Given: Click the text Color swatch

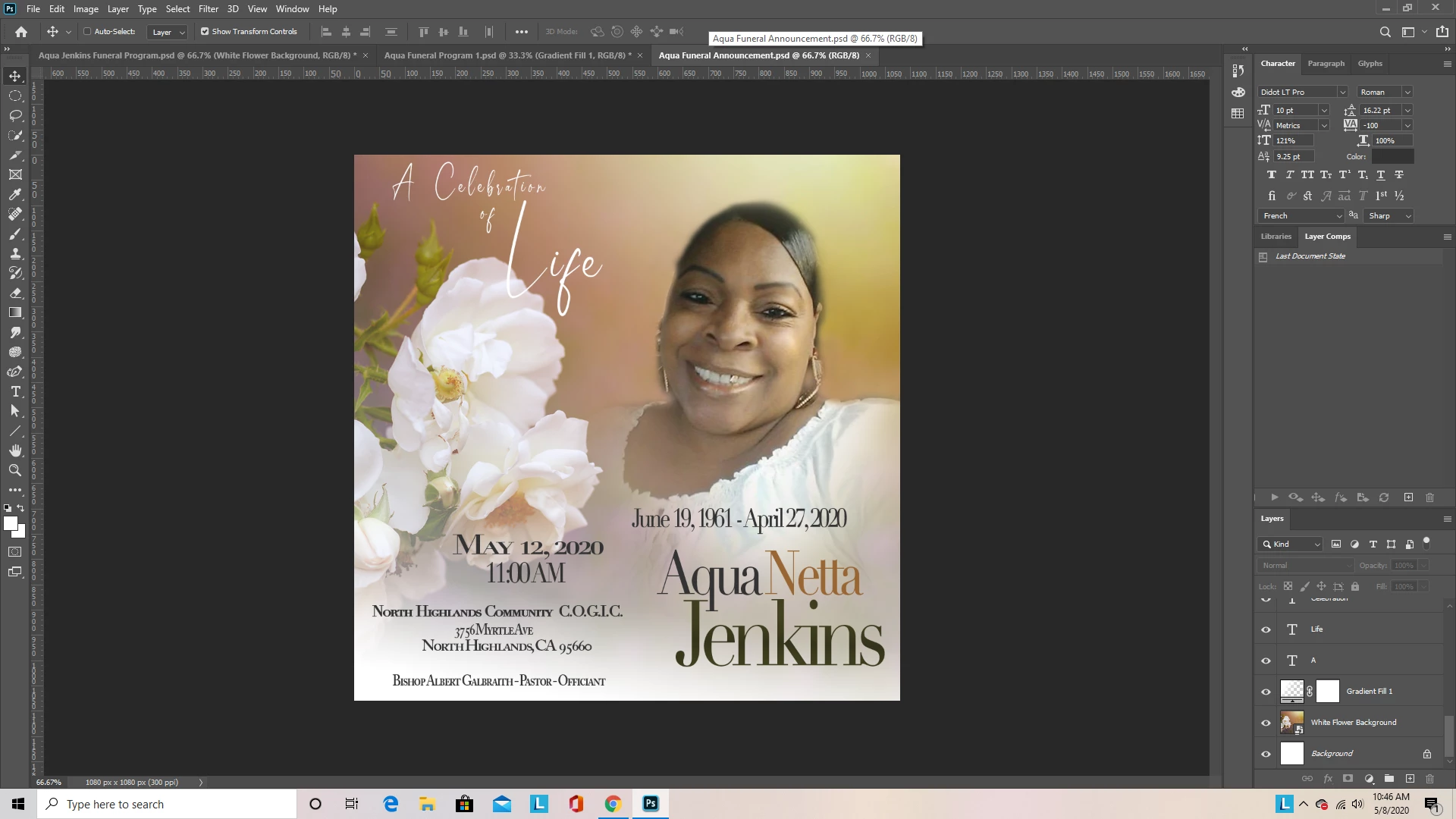Looking at the screenshot, I should [1392, 157].
